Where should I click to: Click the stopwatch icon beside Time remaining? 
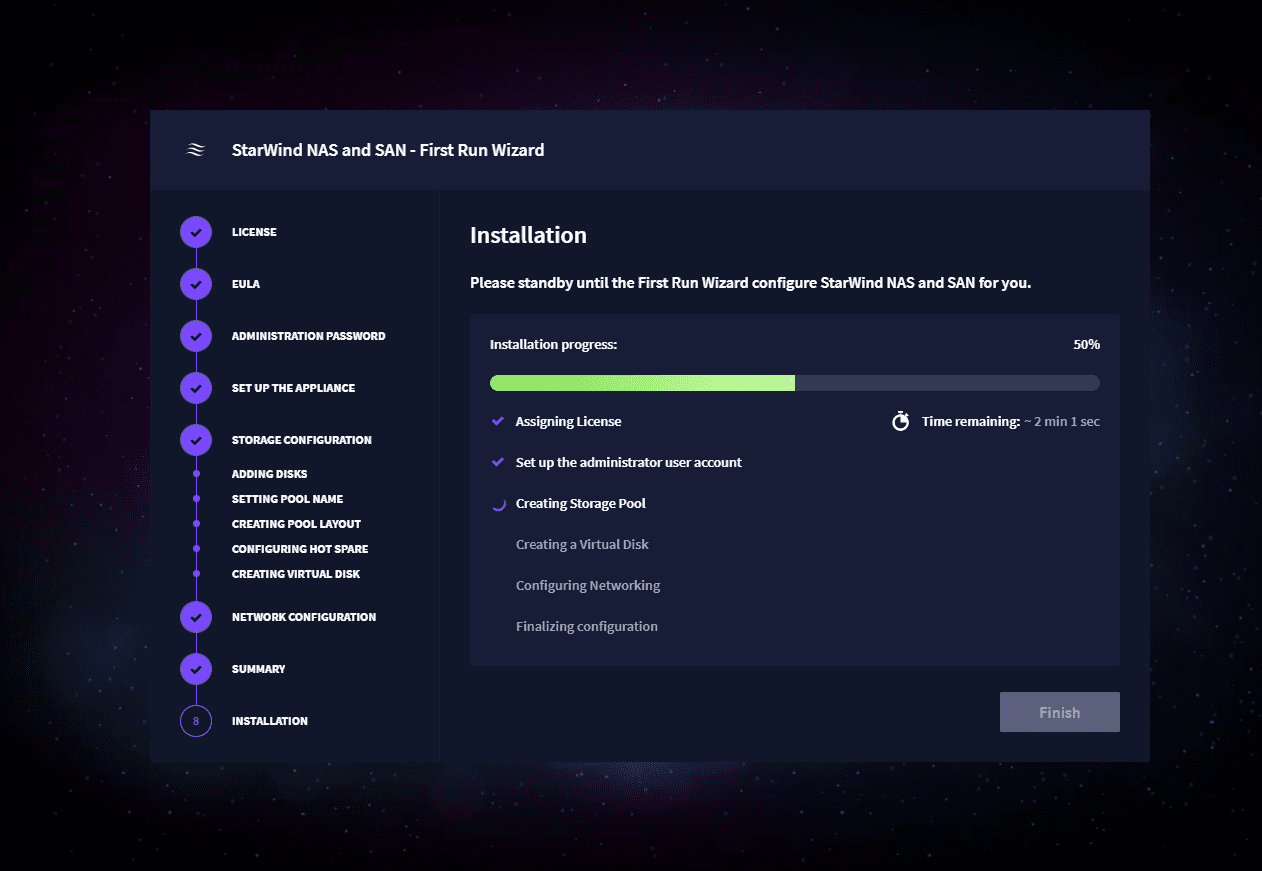(x=901, y=421)
